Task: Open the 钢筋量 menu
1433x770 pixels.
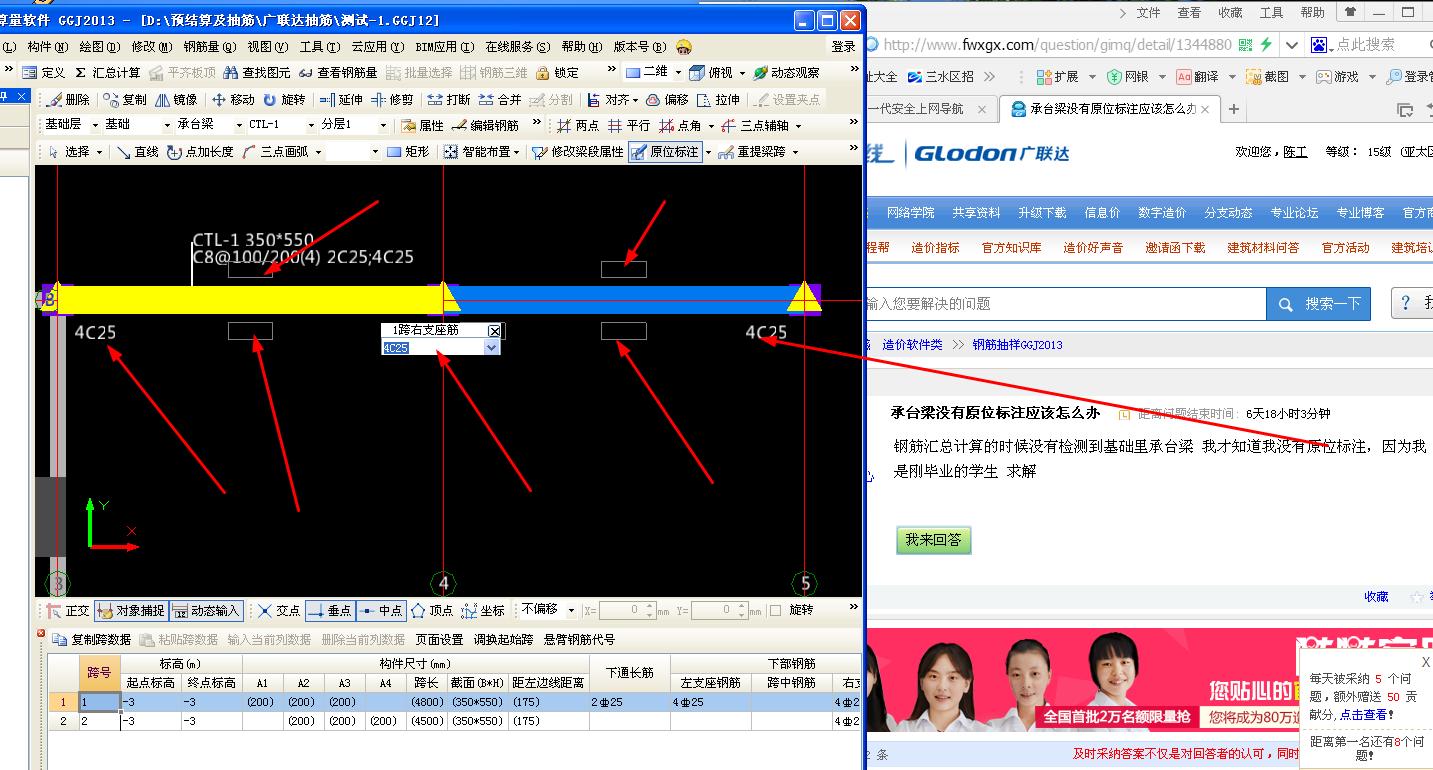Action: (x=210, y=47)
